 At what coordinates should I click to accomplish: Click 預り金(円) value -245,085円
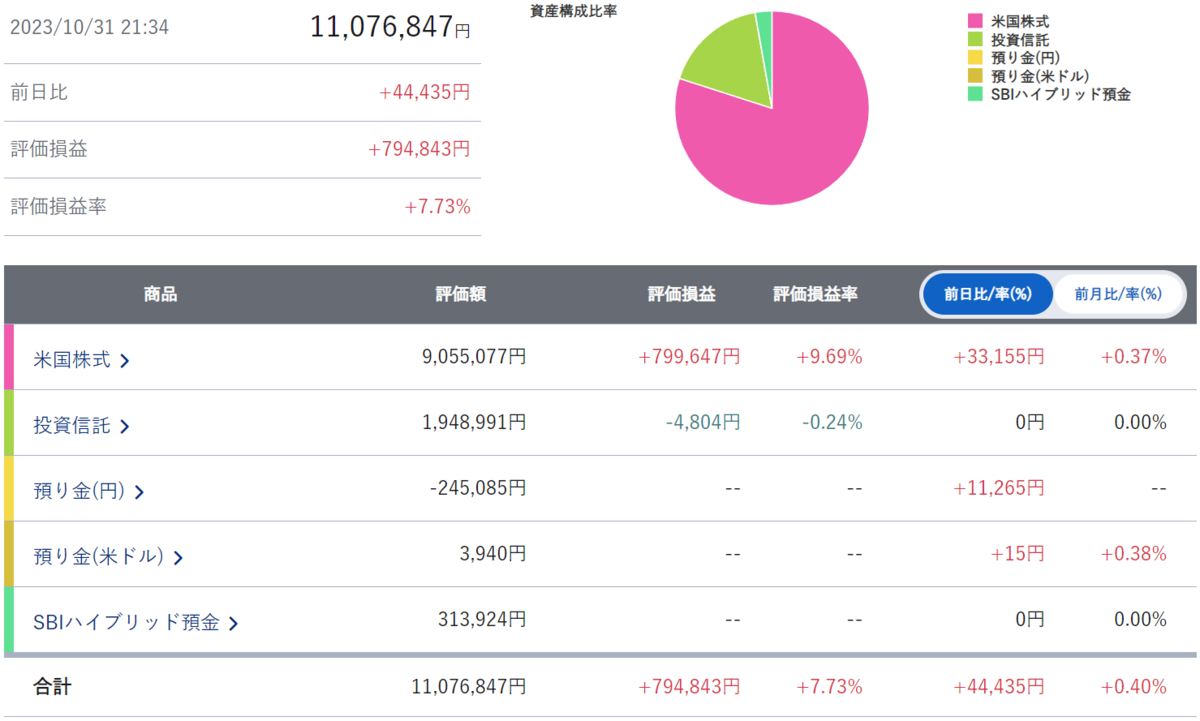478,487
